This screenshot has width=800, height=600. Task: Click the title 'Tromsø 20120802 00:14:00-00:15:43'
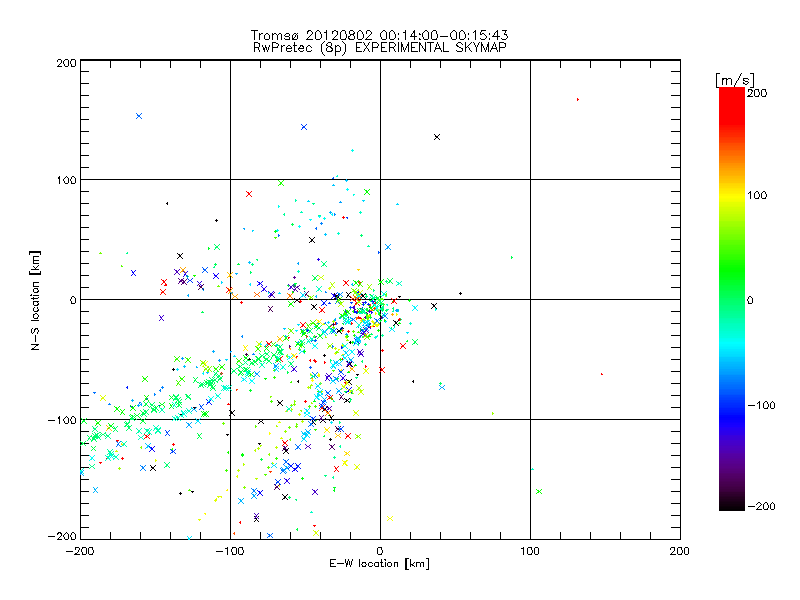379,35
